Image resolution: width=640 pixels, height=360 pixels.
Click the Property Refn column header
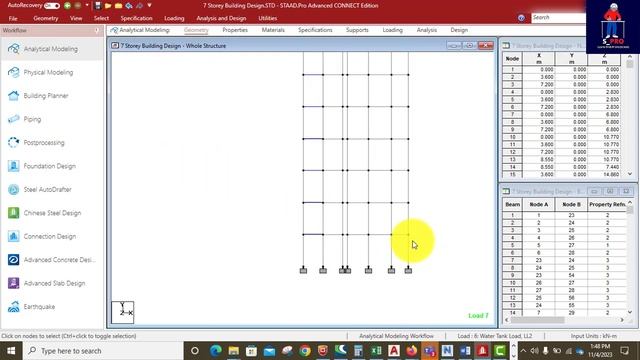[607, 204]
